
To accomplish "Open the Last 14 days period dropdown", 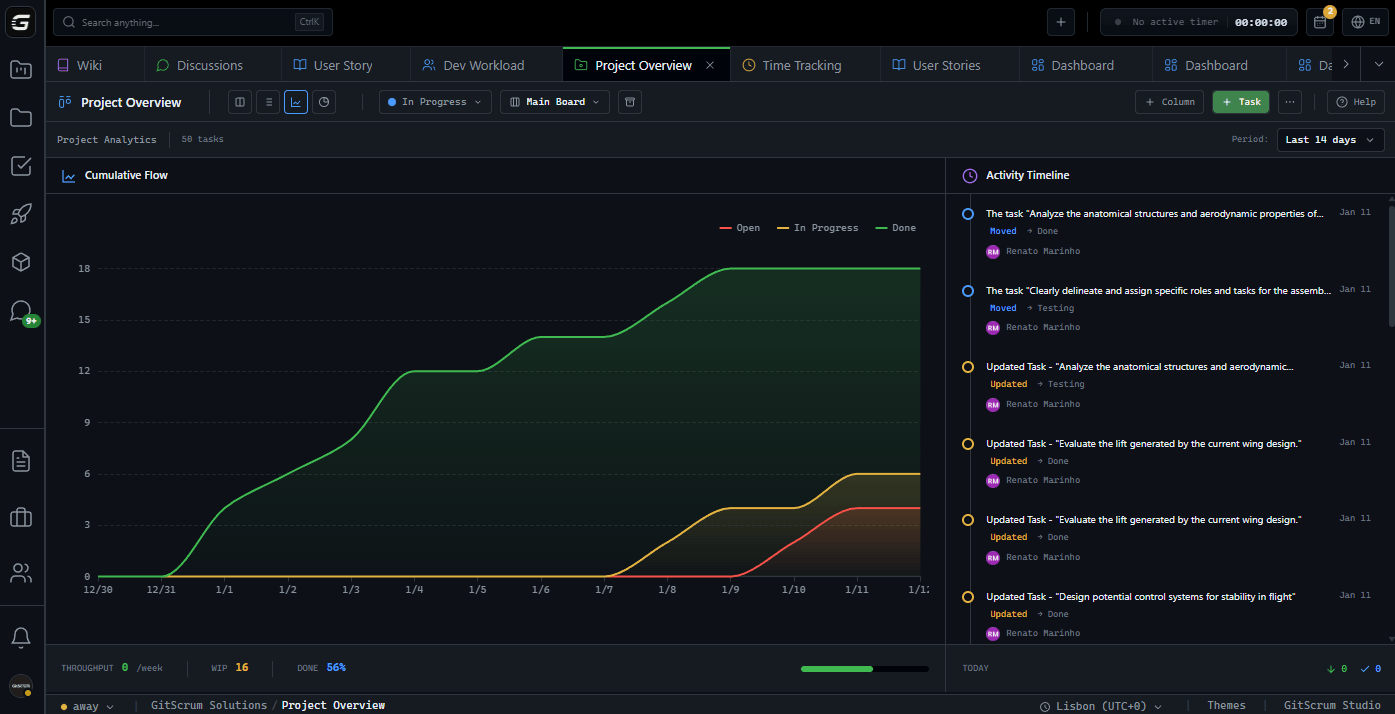I will click(x=1330, y=140).
